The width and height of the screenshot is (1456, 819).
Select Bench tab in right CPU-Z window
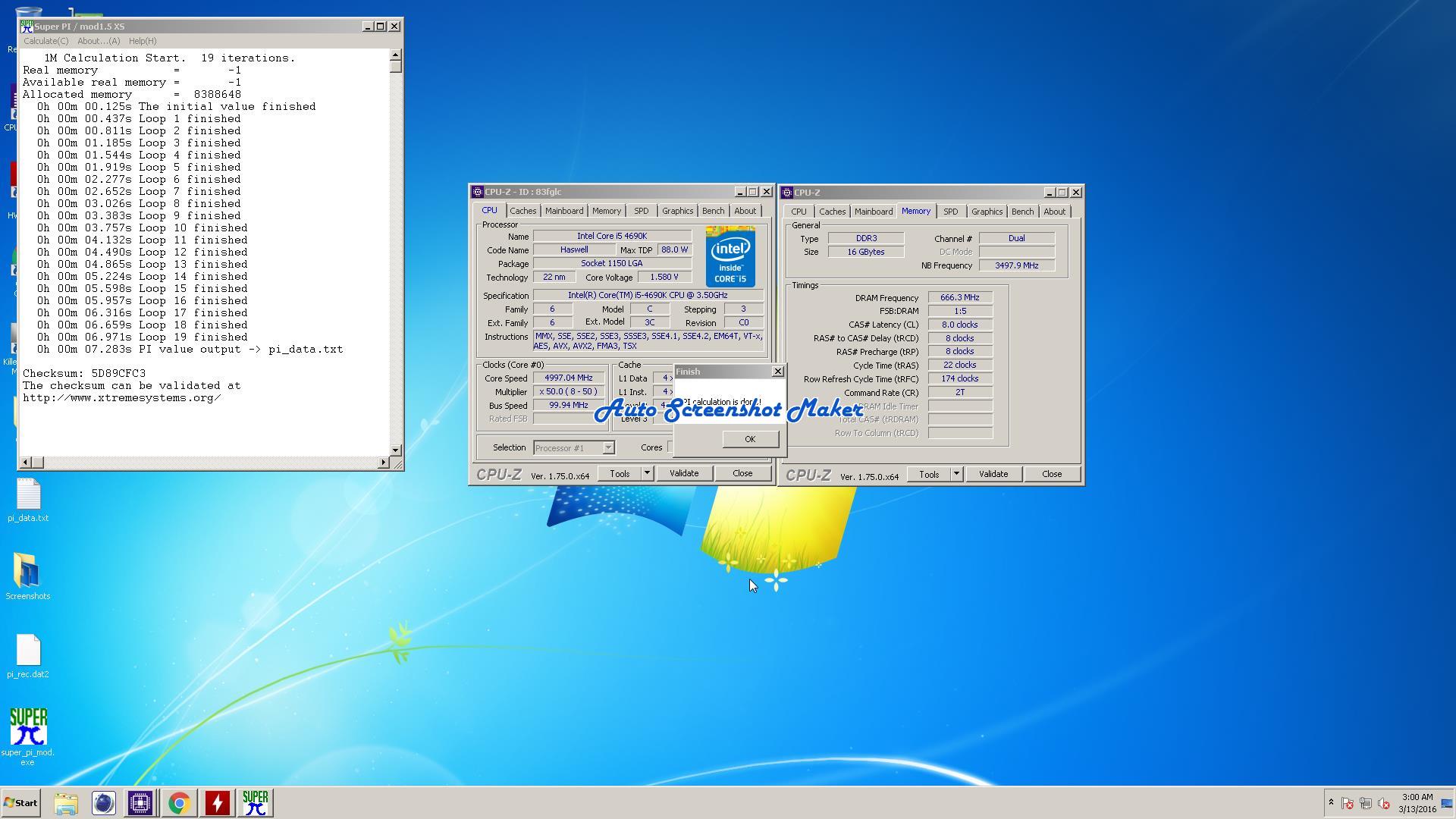1022,212
